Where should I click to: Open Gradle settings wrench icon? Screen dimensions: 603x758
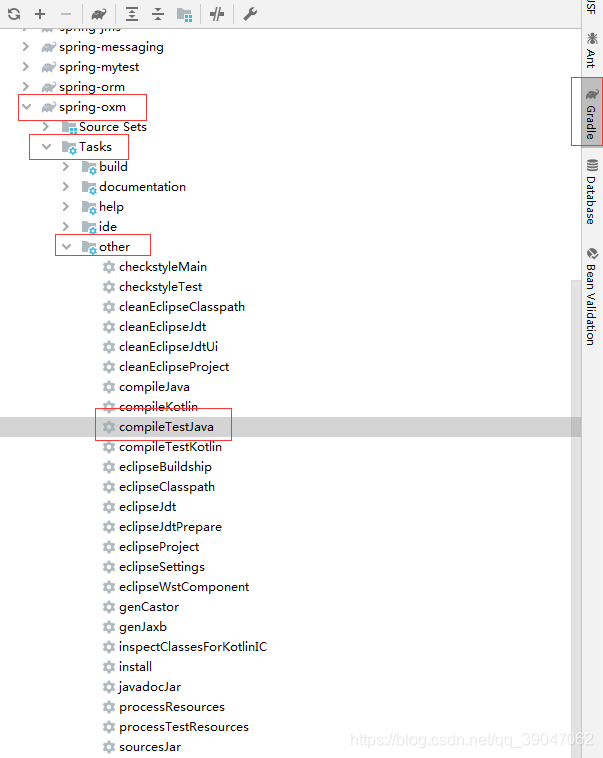coord(250,14)
